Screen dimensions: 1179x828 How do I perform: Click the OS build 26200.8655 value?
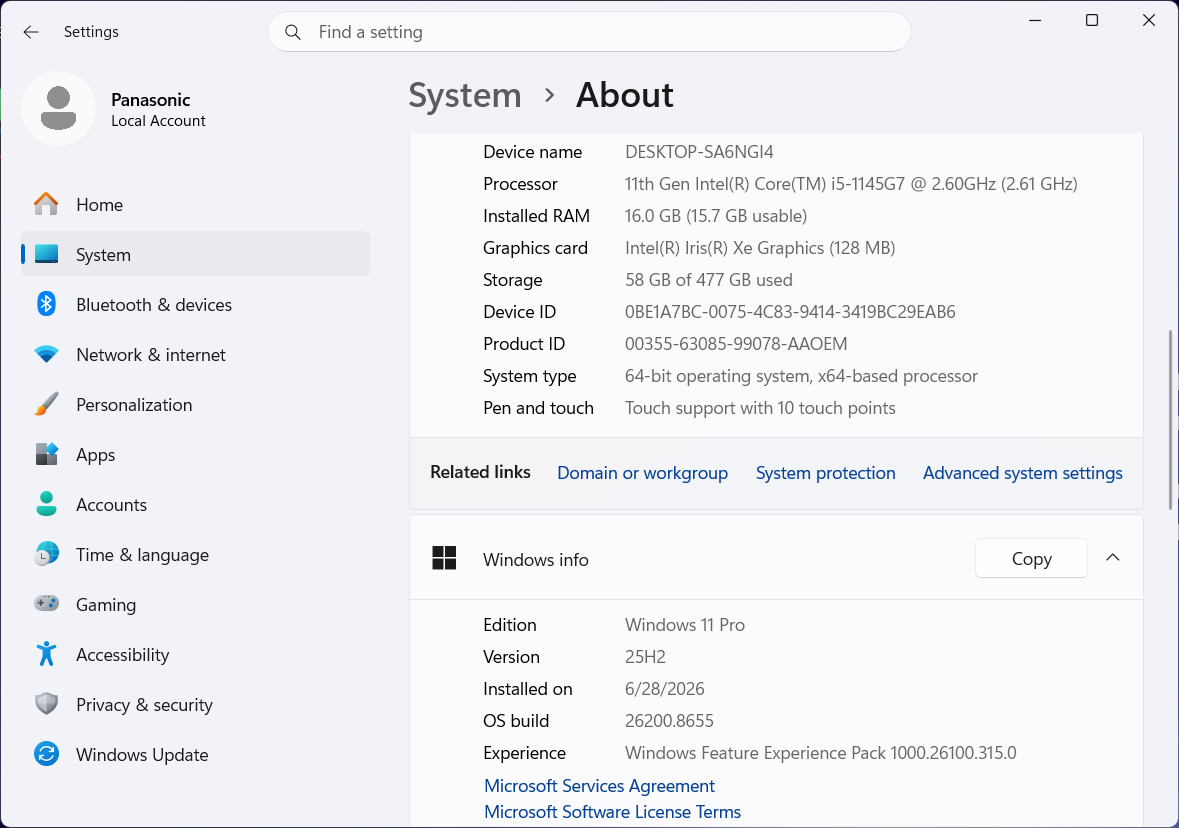pyautogui.click(x=669, y=720)
